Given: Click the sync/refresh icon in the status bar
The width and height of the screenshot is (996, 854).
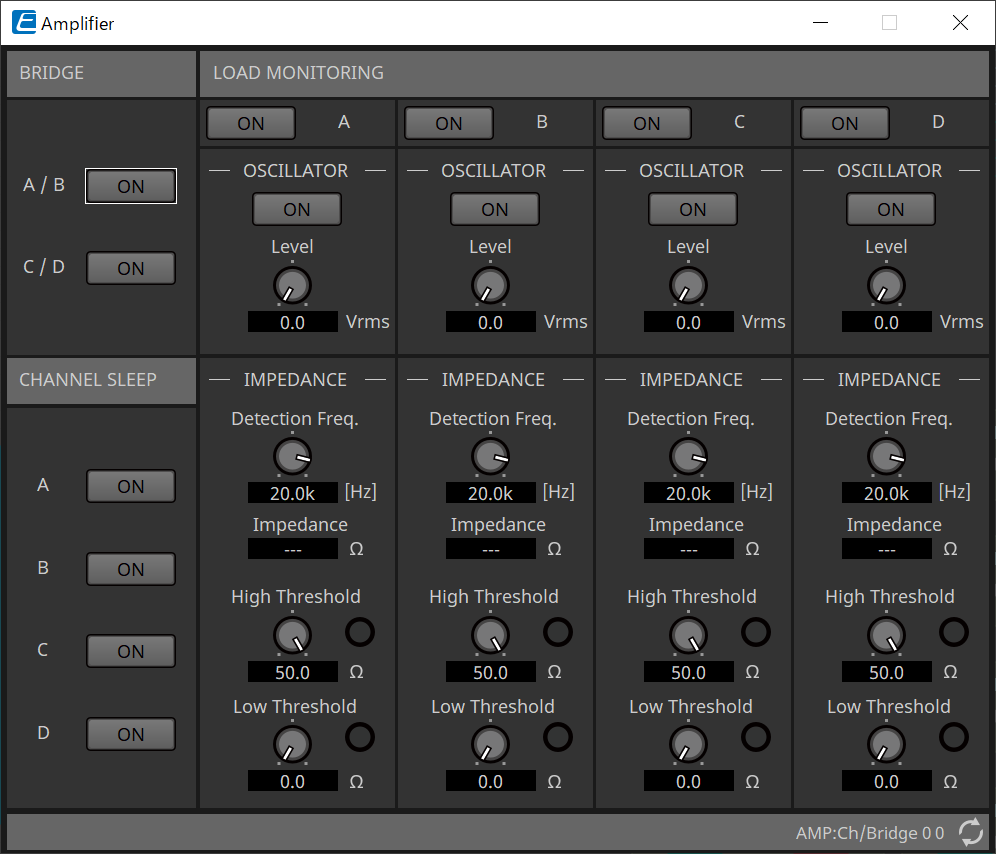Looking at the screenshot, I should [x=969, y=832].
